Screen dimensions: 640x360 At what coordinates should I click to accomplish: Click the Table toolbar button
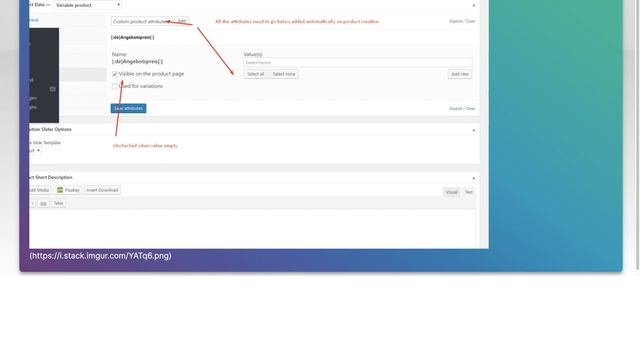(x=58, y=203)
